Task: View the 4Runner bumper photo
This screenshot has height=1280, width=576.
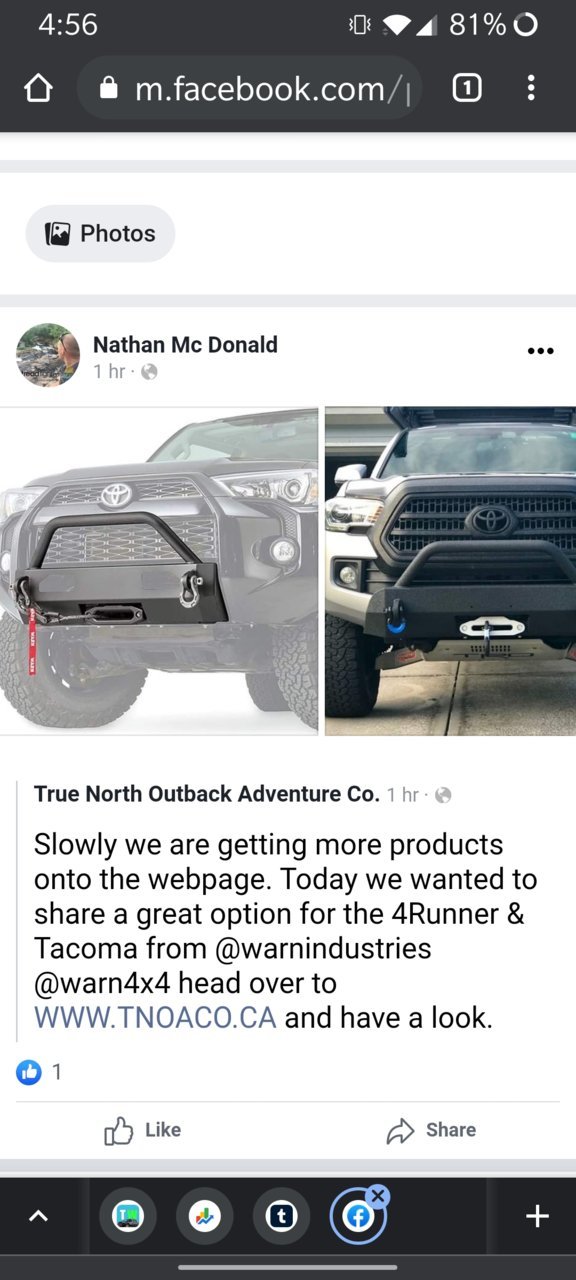Action: click(x=159, y=571)
